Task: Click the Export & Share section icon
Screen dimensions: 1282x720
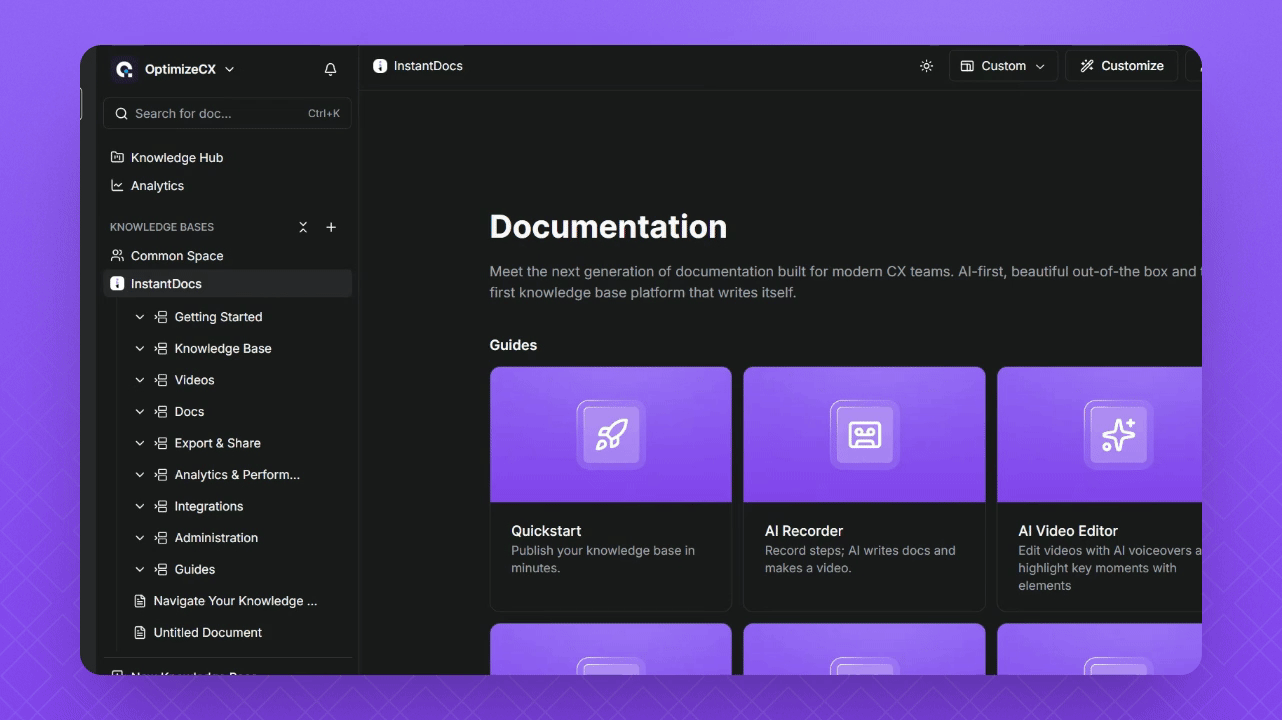Action: (161, 443)
